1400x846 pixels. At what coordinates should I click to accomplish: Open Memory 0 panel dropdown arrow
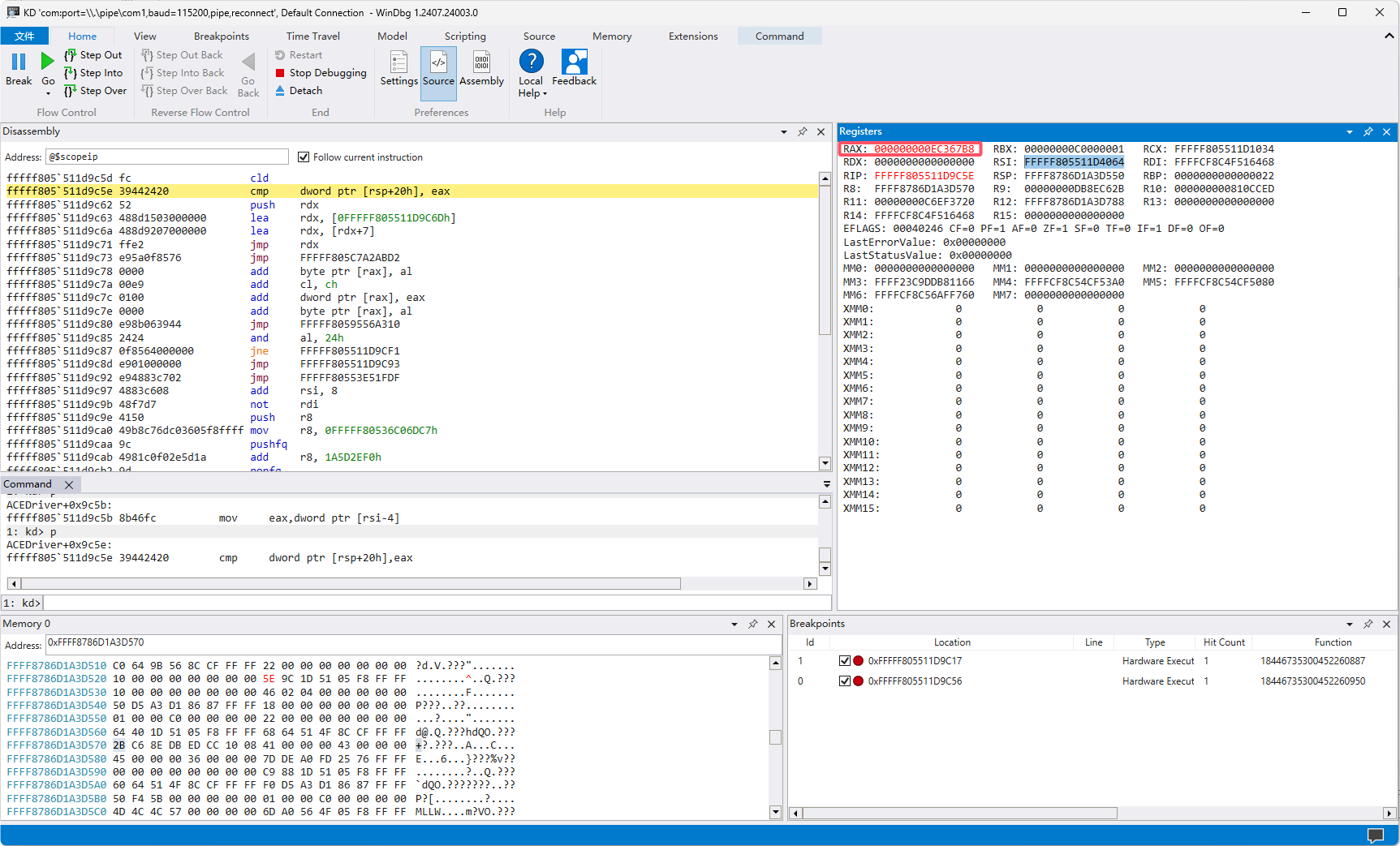pyautogui.click(x=734, y=624)
